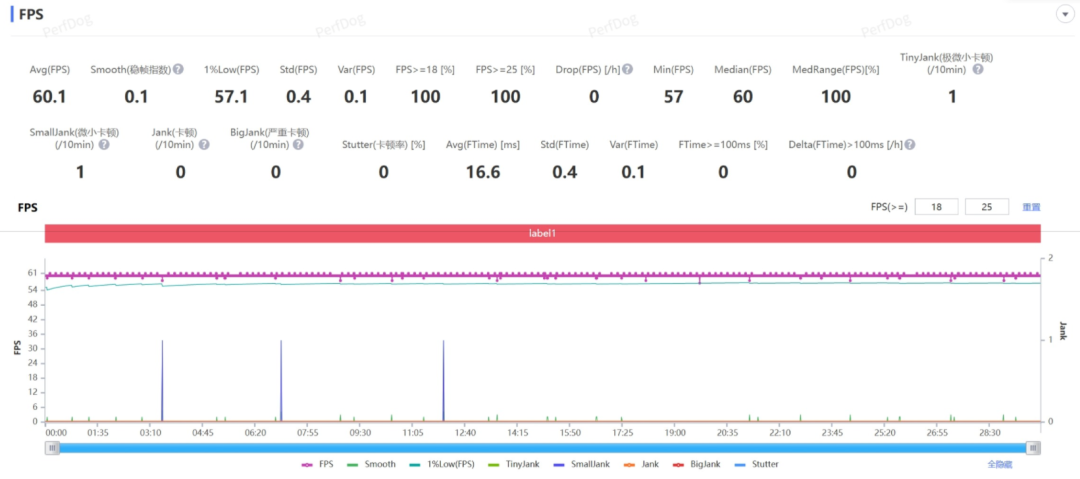
Task: Open help icon for Jank(卡顿) /10min
Action: (x=204, y=145)
